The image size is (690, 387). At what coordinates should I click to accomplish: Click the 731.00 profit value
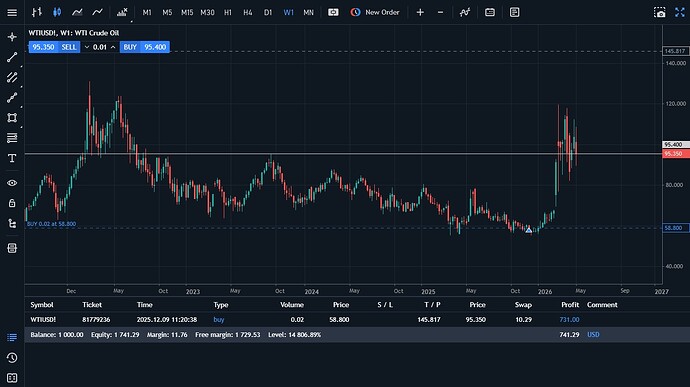click(x=569, y=320)
